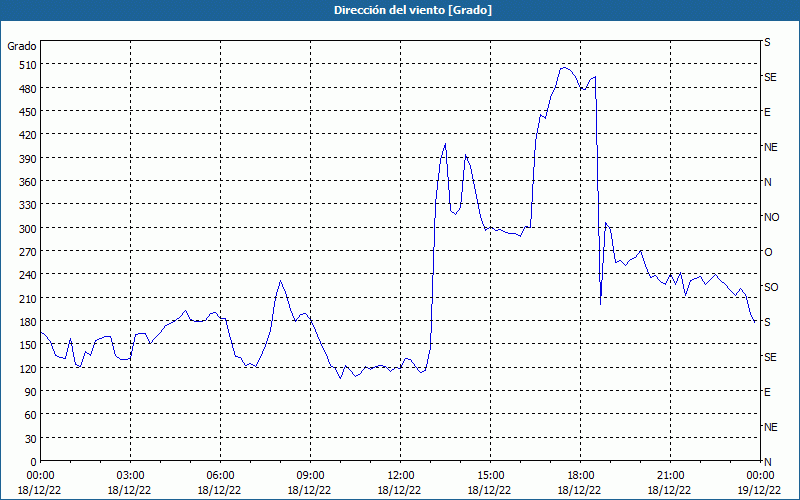The width and height of the screenshot is (800, 500).
Task: Click the 510 value on the left axis
Action: pos(28,65)
